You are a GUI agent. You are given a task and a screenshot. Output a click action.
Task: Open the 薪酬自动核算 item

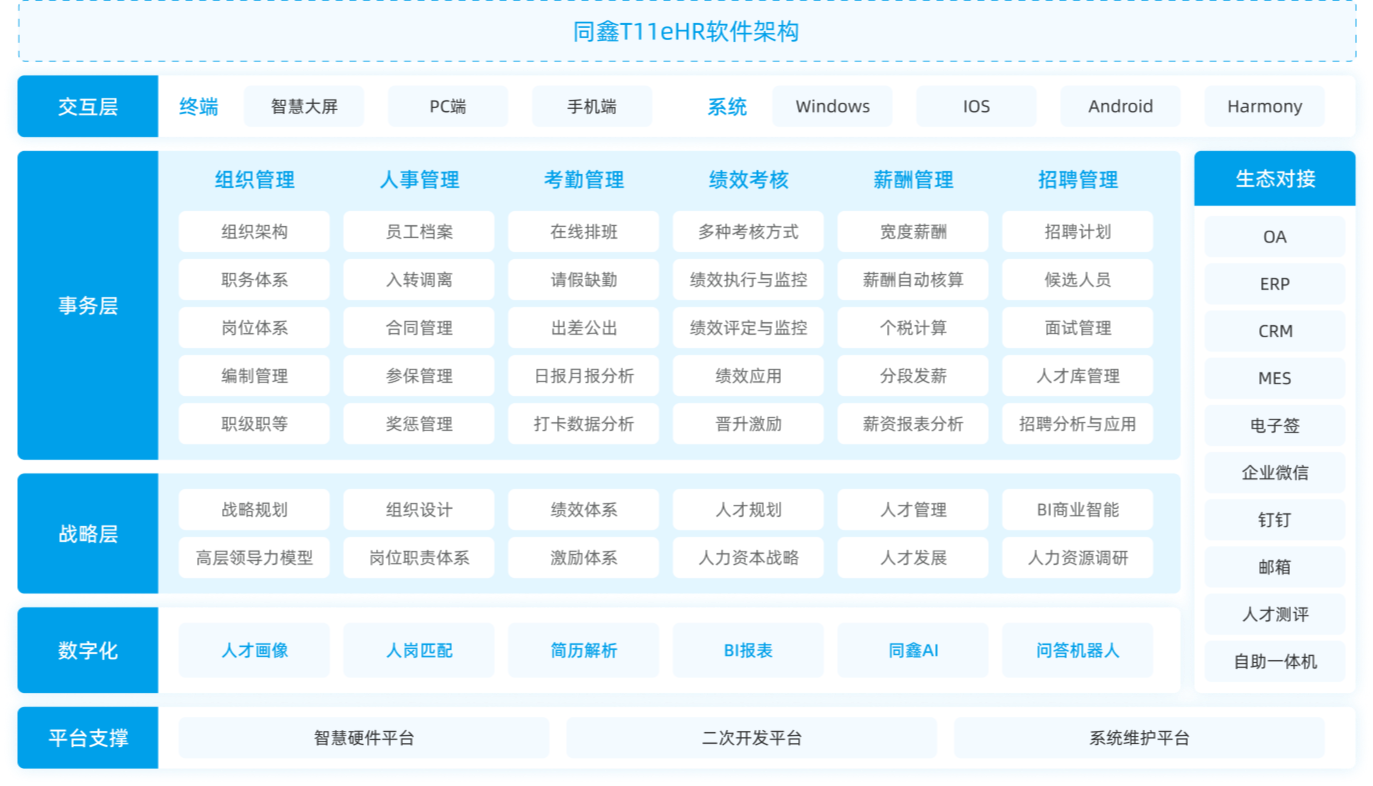coord(913,279)
